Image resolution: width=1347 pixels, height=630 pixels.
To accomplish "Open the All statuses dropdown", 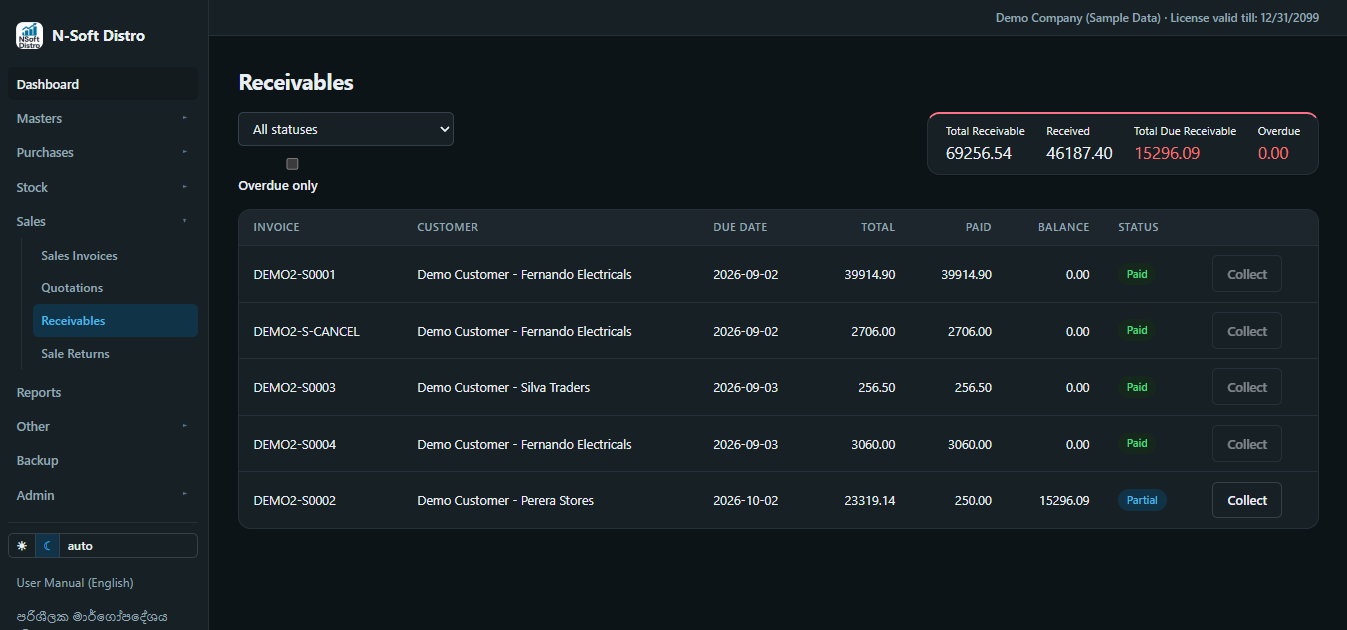I will 346,129.
